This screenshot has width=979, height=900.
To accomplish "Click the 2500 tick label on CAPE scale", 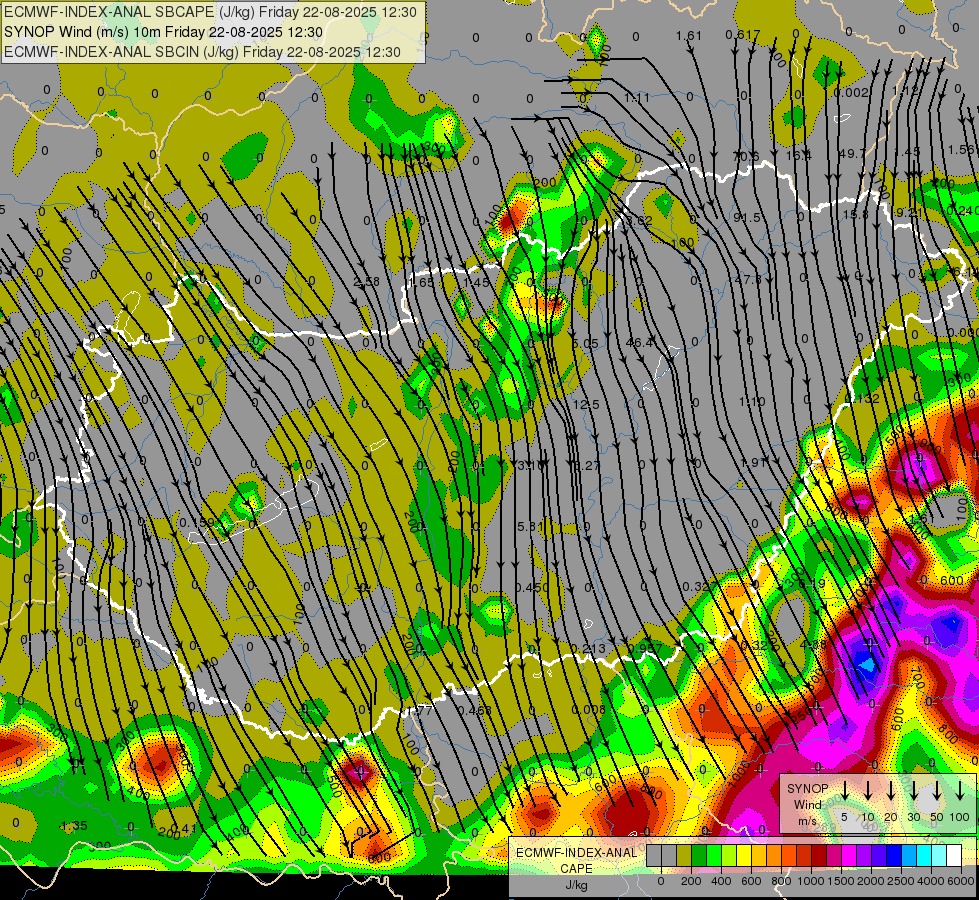I will (x=901, y=881).
